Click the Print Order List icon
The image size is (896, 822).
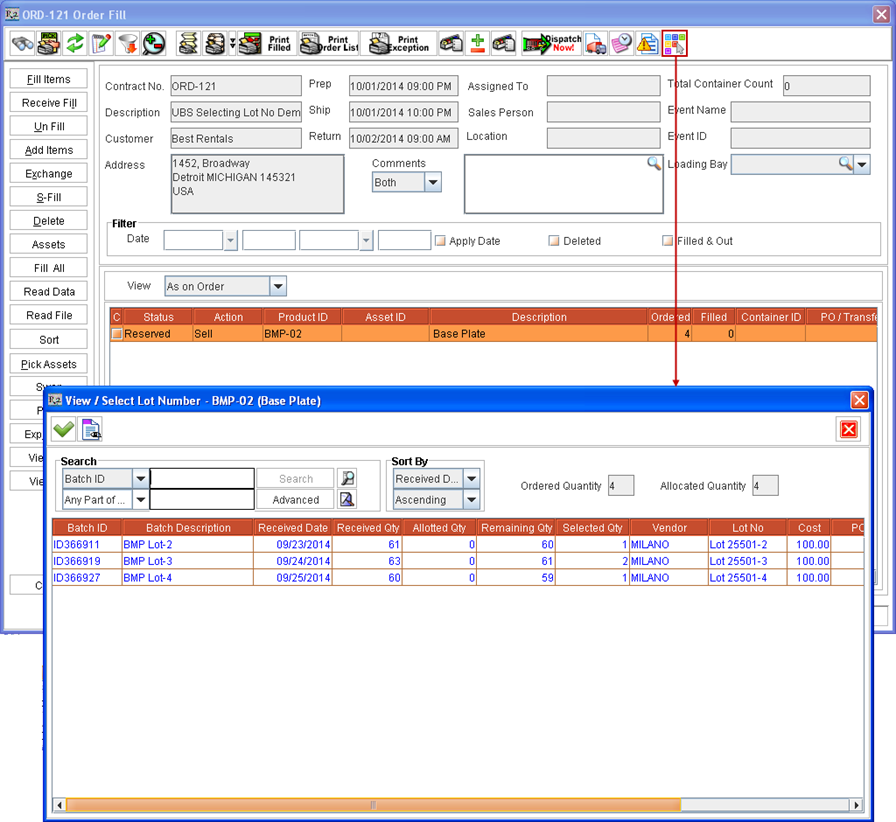[330, 43]
